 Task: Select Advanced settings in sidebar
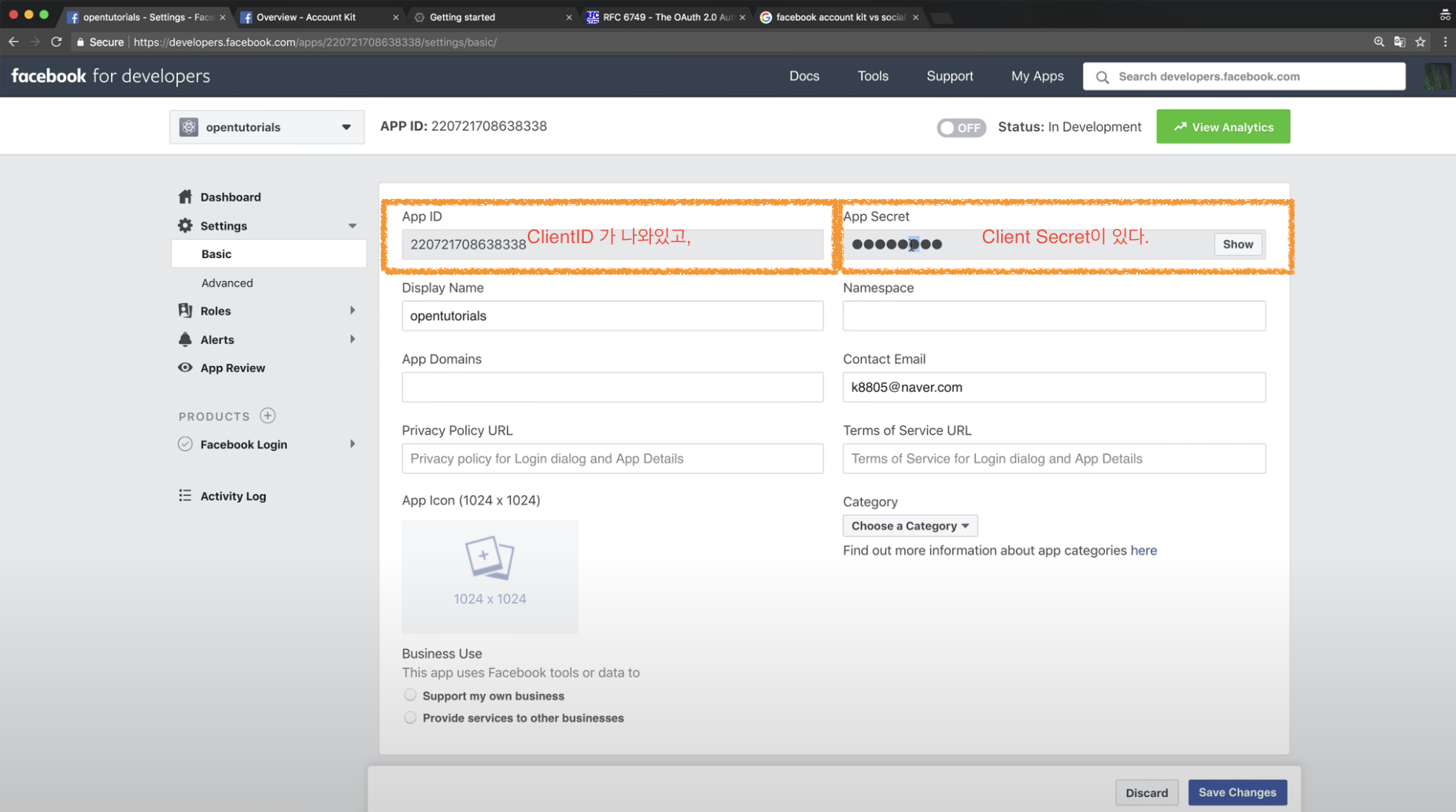coord(227,282)
